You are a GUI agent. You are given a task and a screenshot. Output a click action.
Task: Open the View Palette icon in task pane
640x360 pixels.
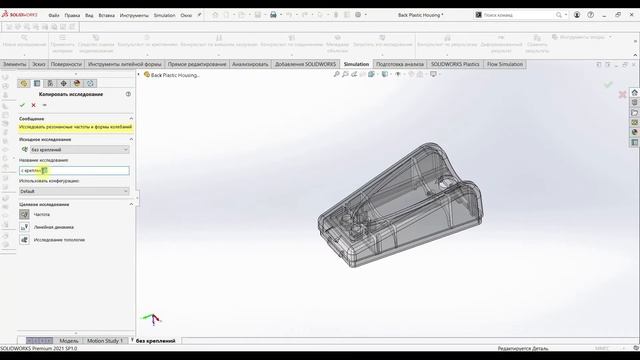point(634,122)
